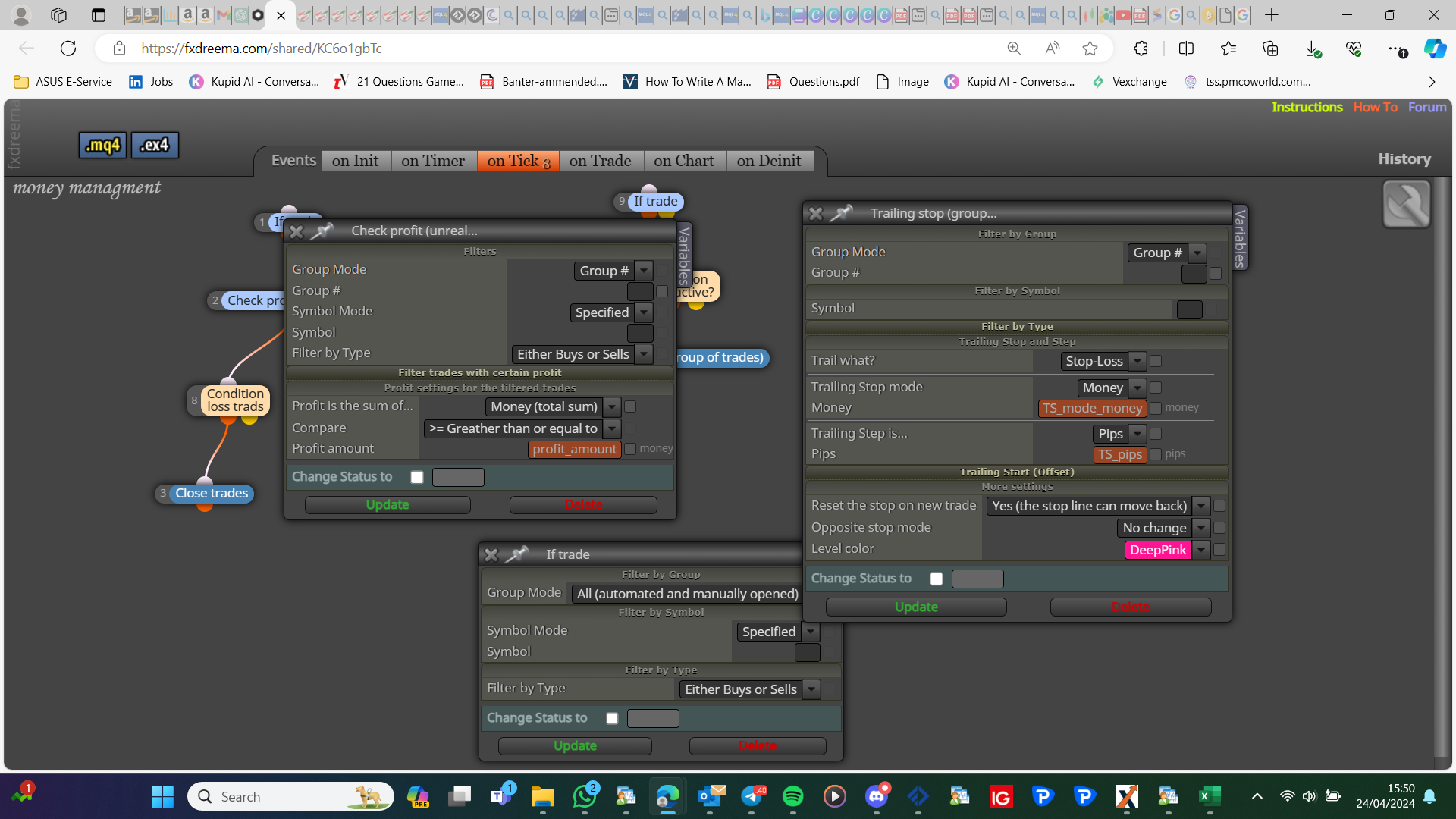The image size is (1456, 819).
Task: Toggle split screen view
Action: 1186,49
